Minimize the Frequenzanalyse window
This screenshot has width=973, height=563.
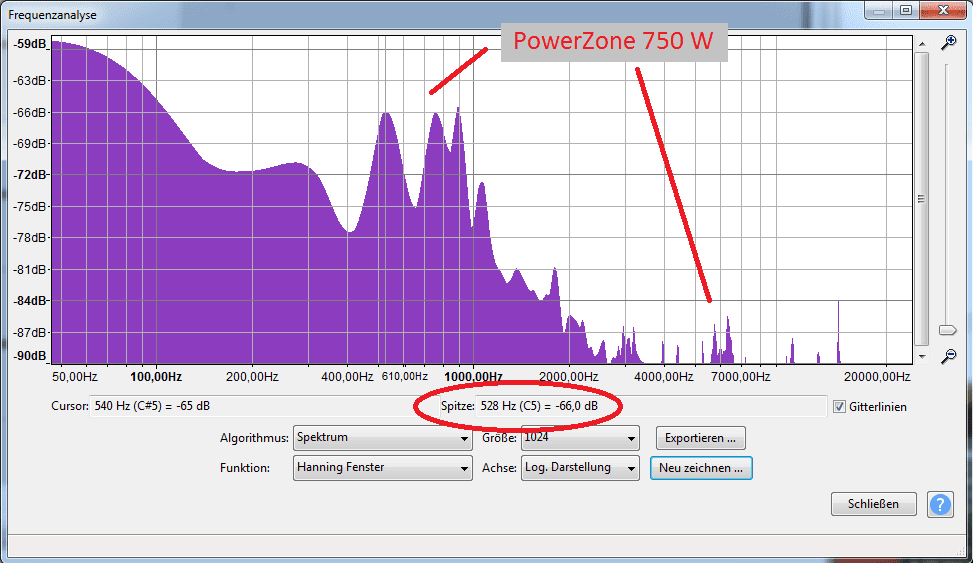878,11
